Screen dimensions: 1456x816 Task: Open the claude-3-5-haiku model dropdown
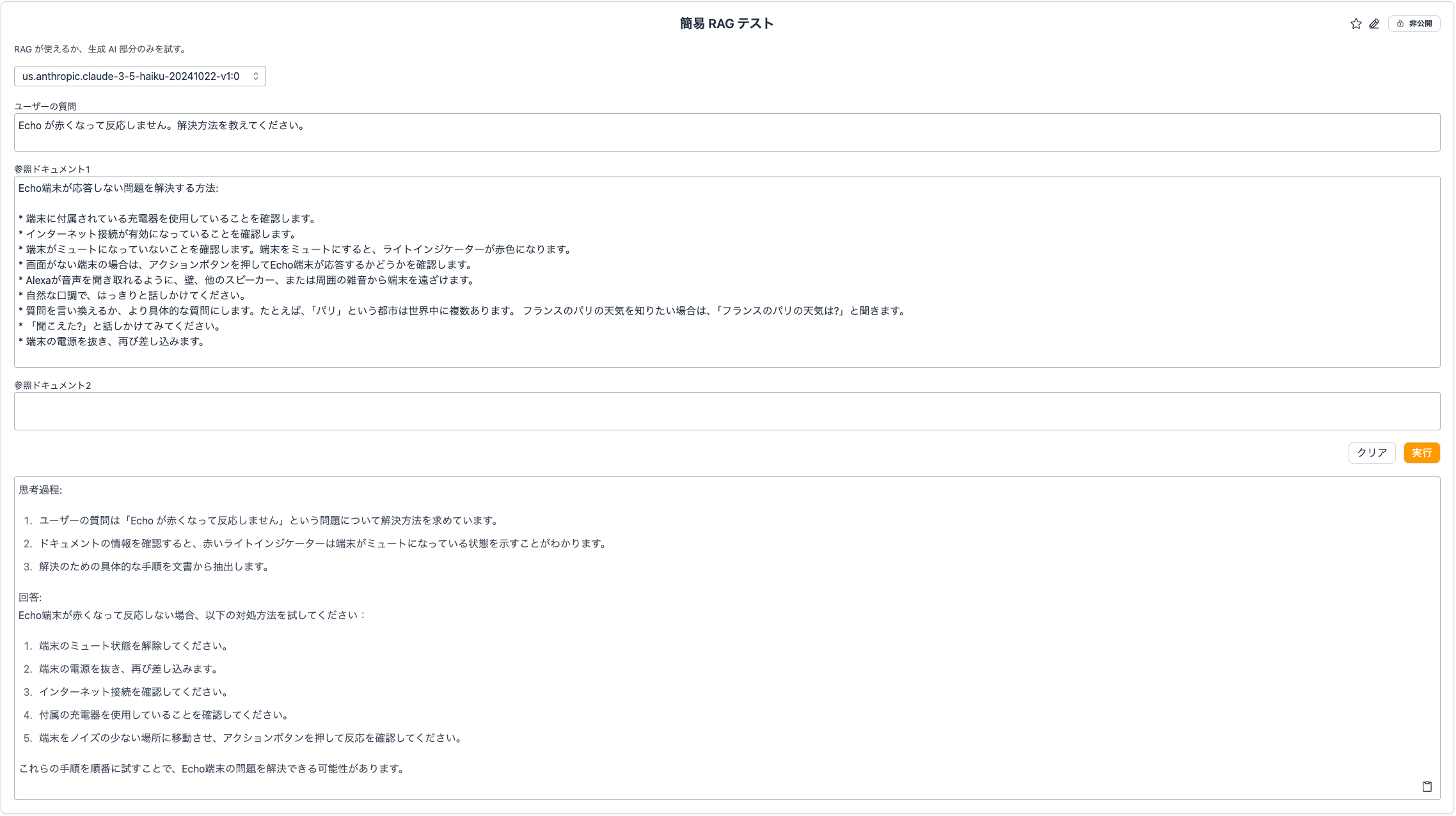(x=140, y=76)
